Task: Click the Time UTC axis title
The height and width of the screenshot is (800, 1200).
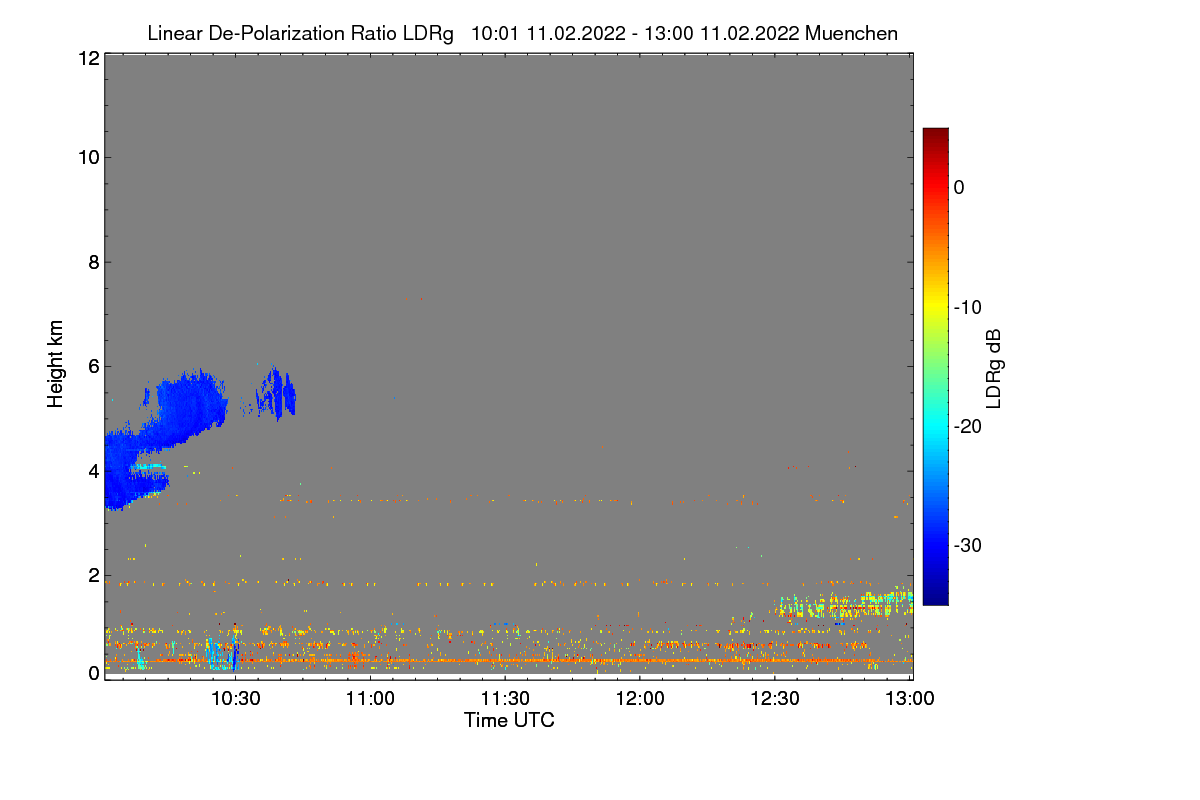Action: coord(509,720)
